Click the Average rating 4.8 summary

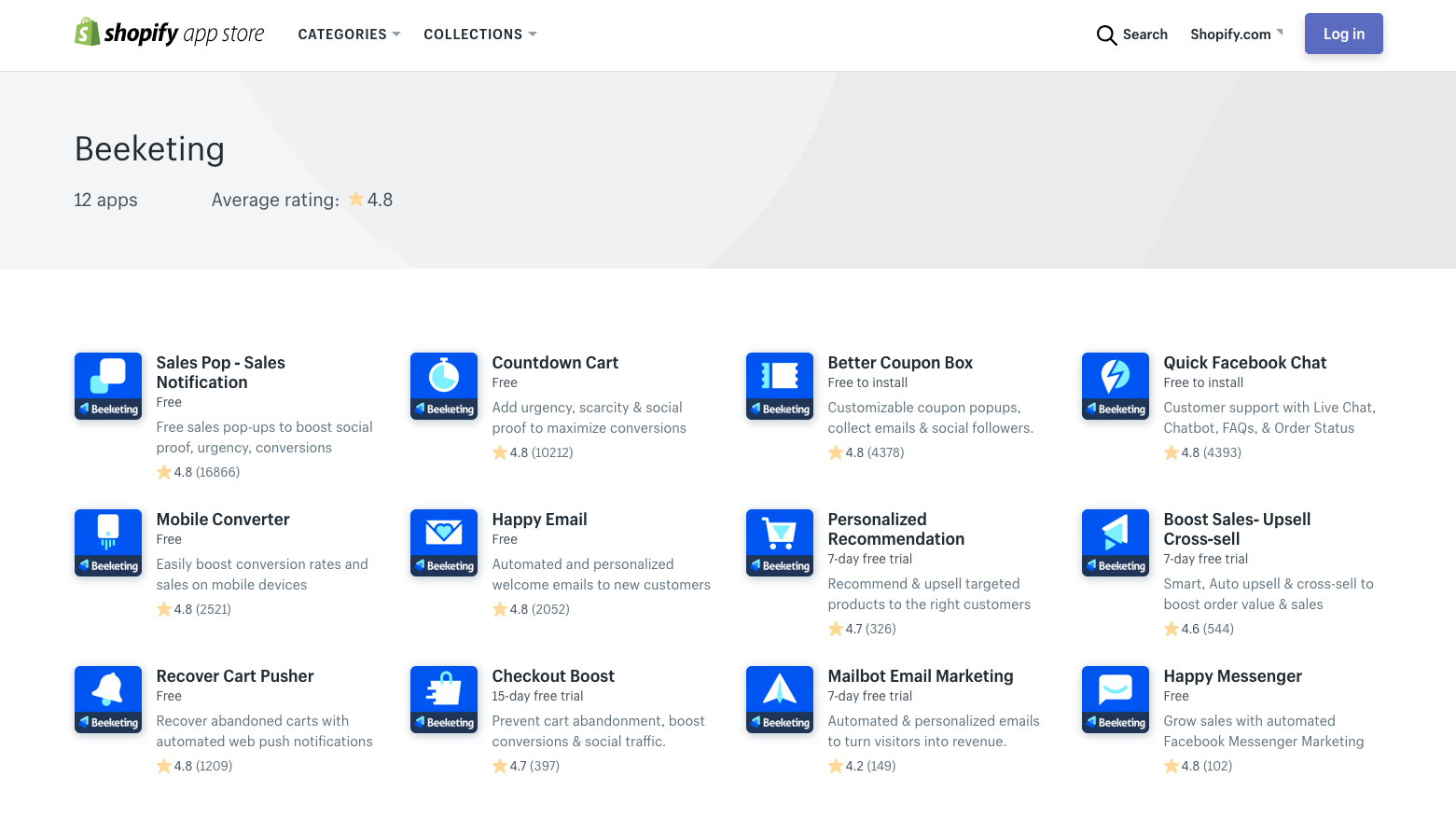[302, 200]
